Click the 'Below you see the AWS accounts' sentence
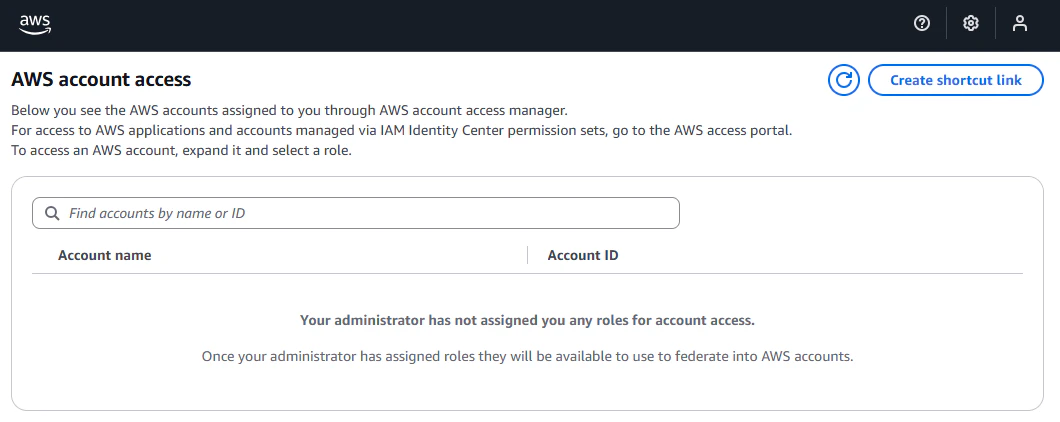The width and height of the screenshot is (1060, 422). pos(289,110)
